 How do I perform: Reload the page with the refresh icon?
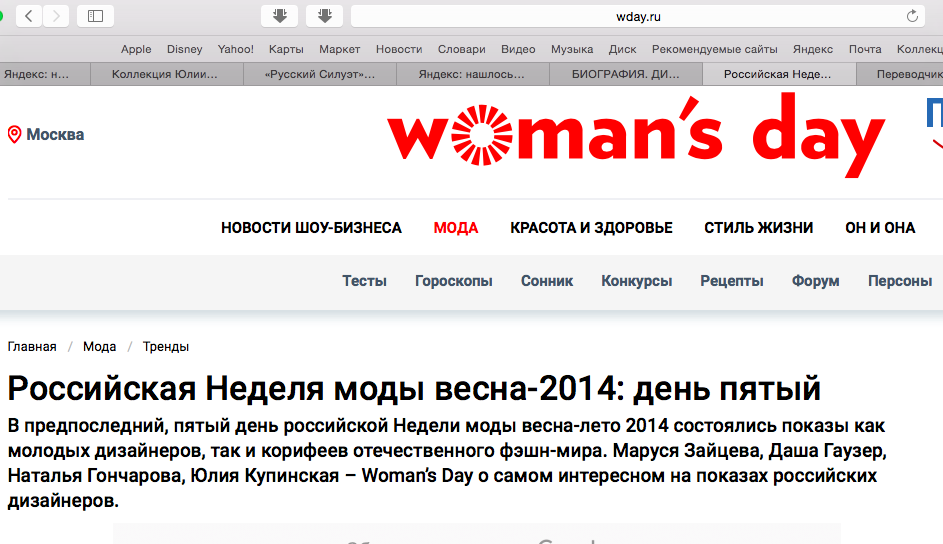coord(912,16)
